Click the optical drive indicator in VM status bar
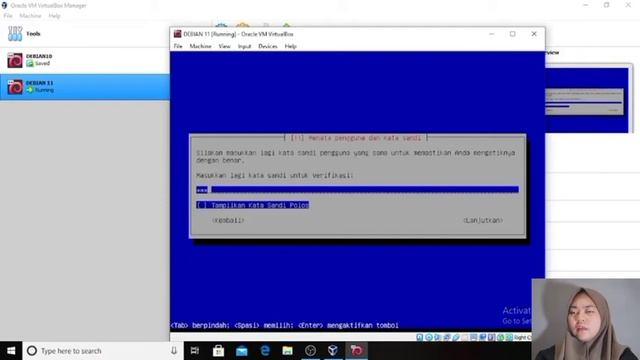 tap(429, 337)
